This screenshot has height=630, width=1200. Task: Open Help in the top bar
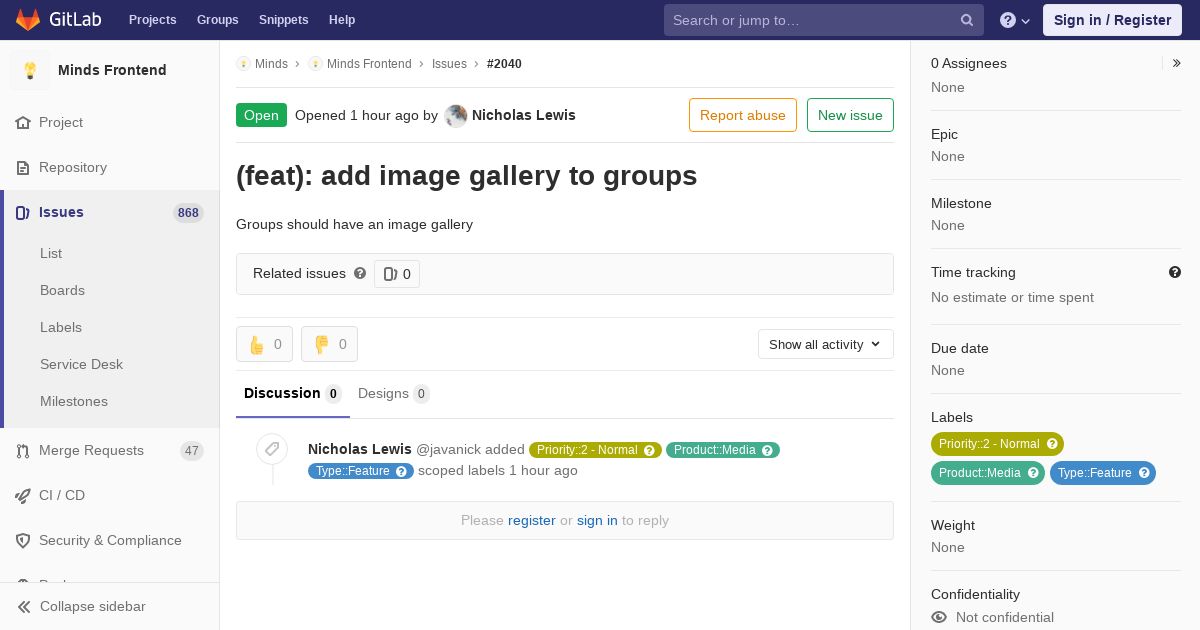click(342, 20)
